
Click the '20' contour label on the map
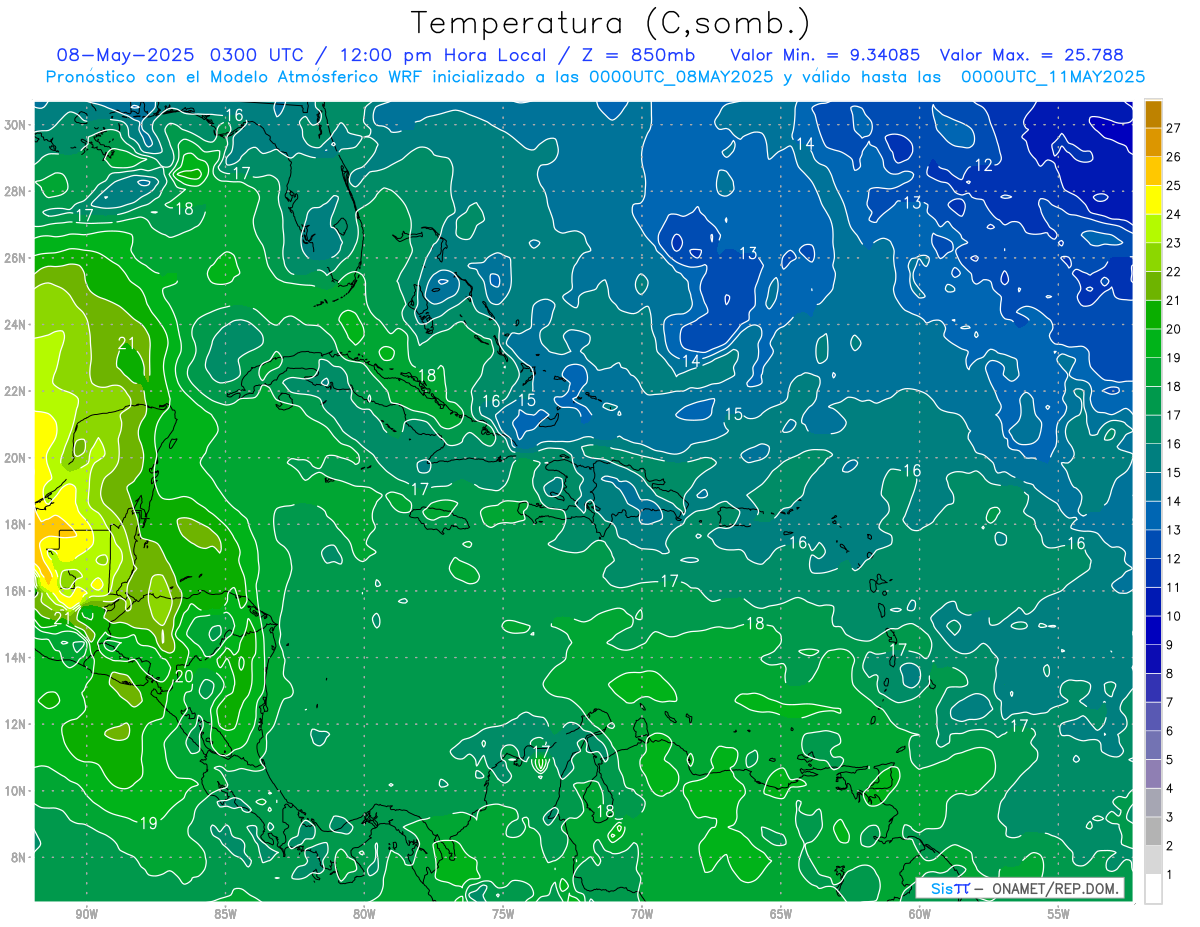point(183,676)
